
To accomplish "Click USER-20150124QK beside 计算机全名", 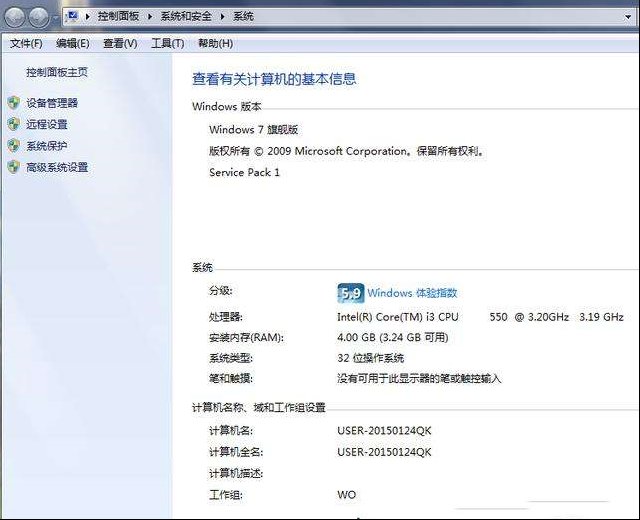I will [x=384, y=452].
